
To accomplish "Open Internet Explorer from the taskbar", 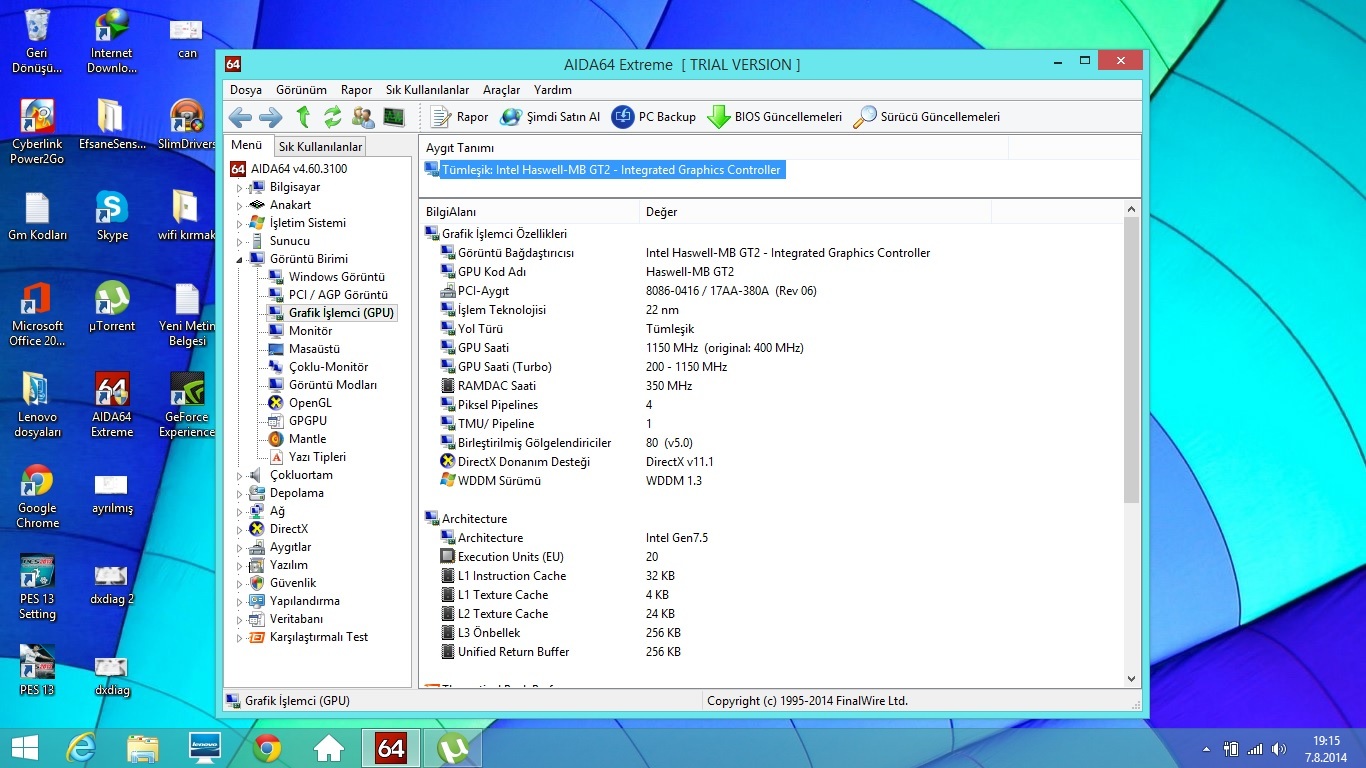I will 81,748.
